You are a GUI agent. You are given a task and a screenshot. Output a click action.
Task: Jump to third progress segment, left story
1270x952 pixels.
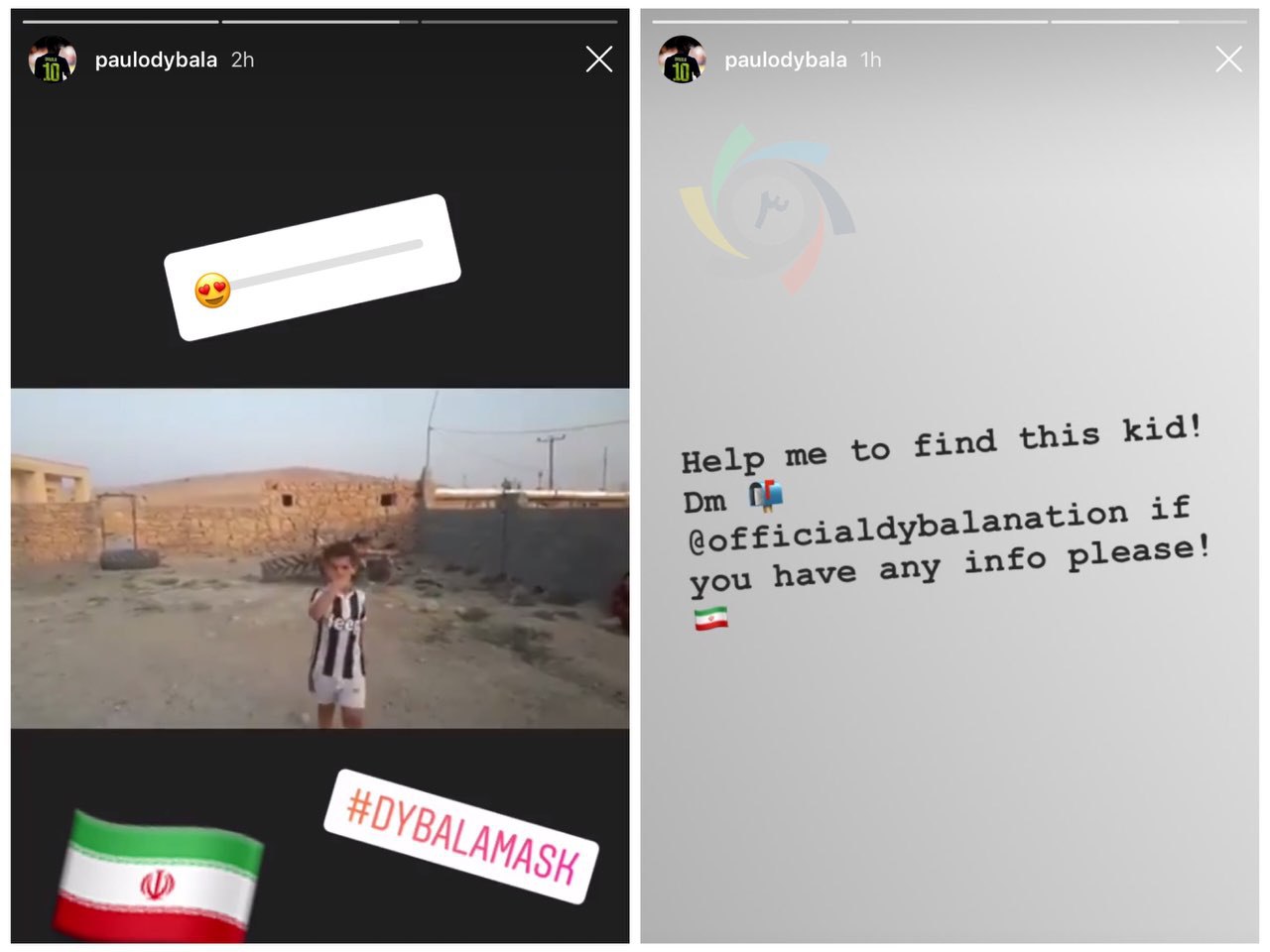click(x=519, y=21)
